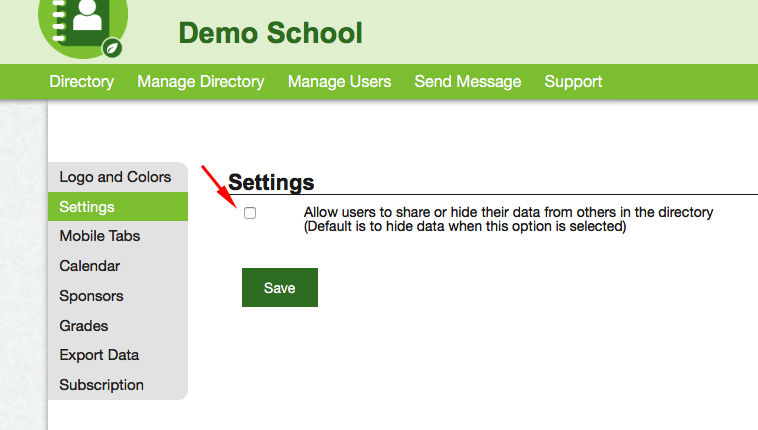Select Grades in the sidebar
758x430 pixels.
pyautogui.click(x=84, y=326)
